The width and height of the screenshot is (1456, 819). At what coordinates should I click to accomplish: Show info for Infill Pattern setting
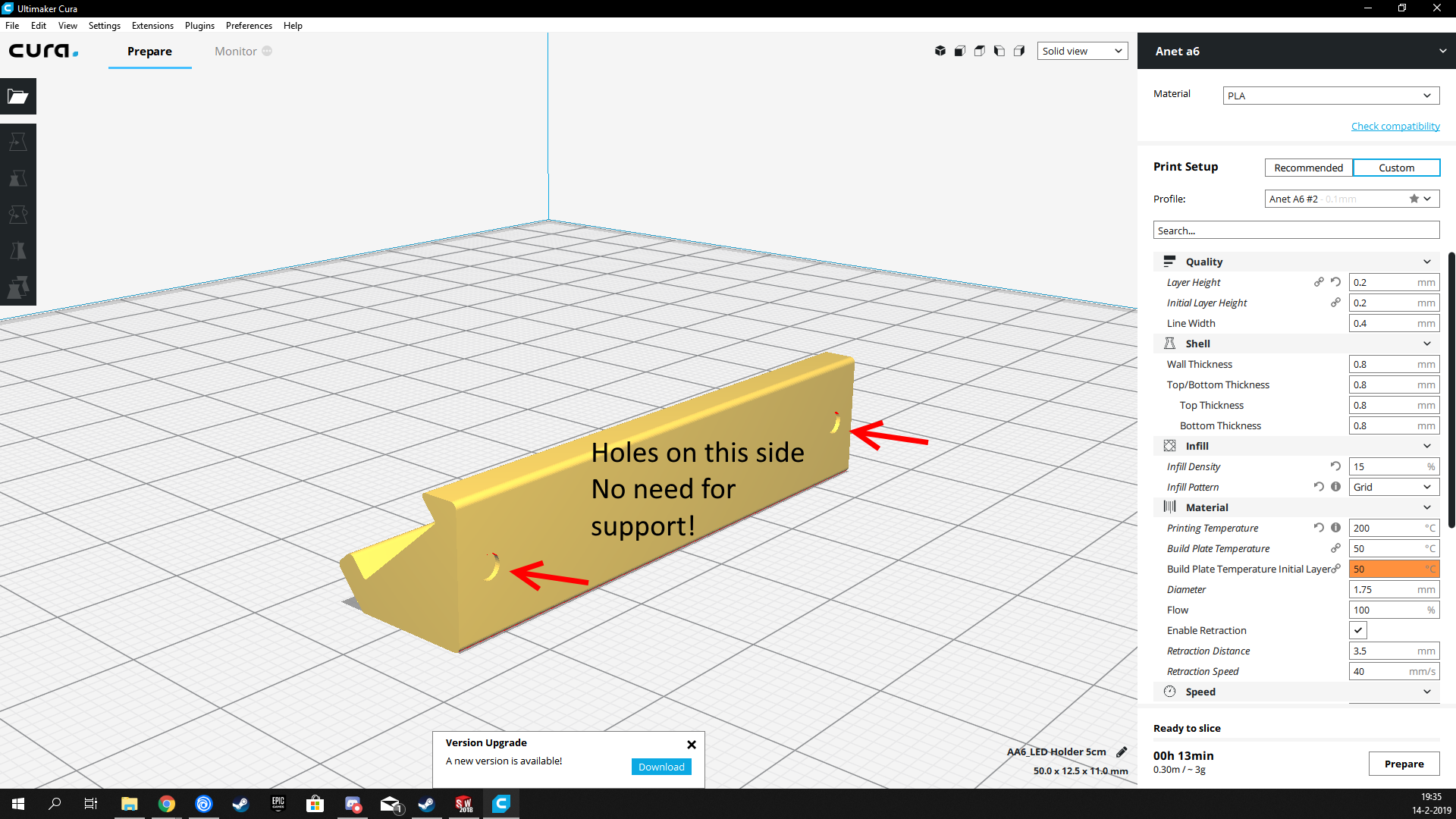[x=1335, y=487]
